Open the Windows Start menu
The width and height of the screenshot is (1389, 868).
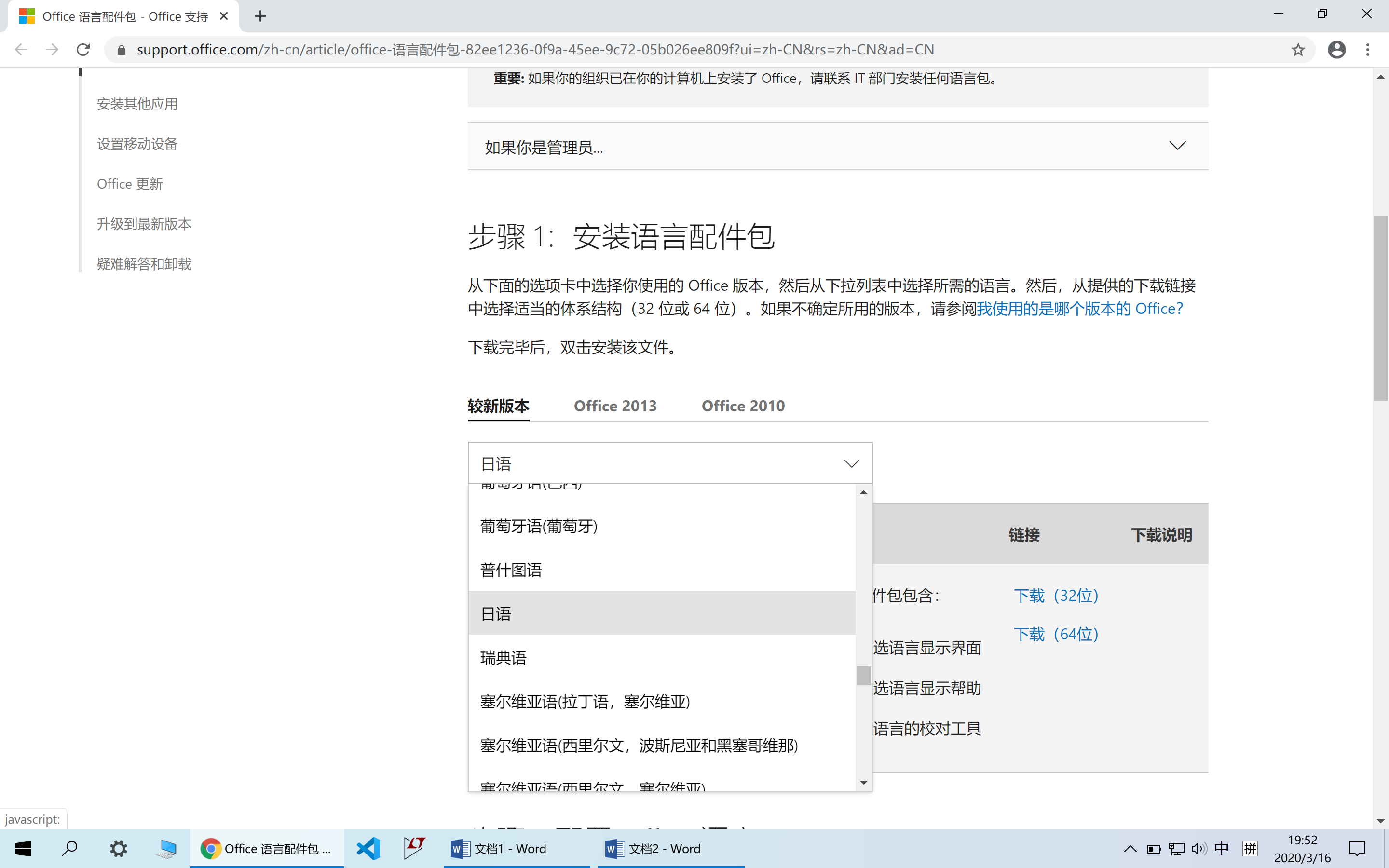[23, 849]
